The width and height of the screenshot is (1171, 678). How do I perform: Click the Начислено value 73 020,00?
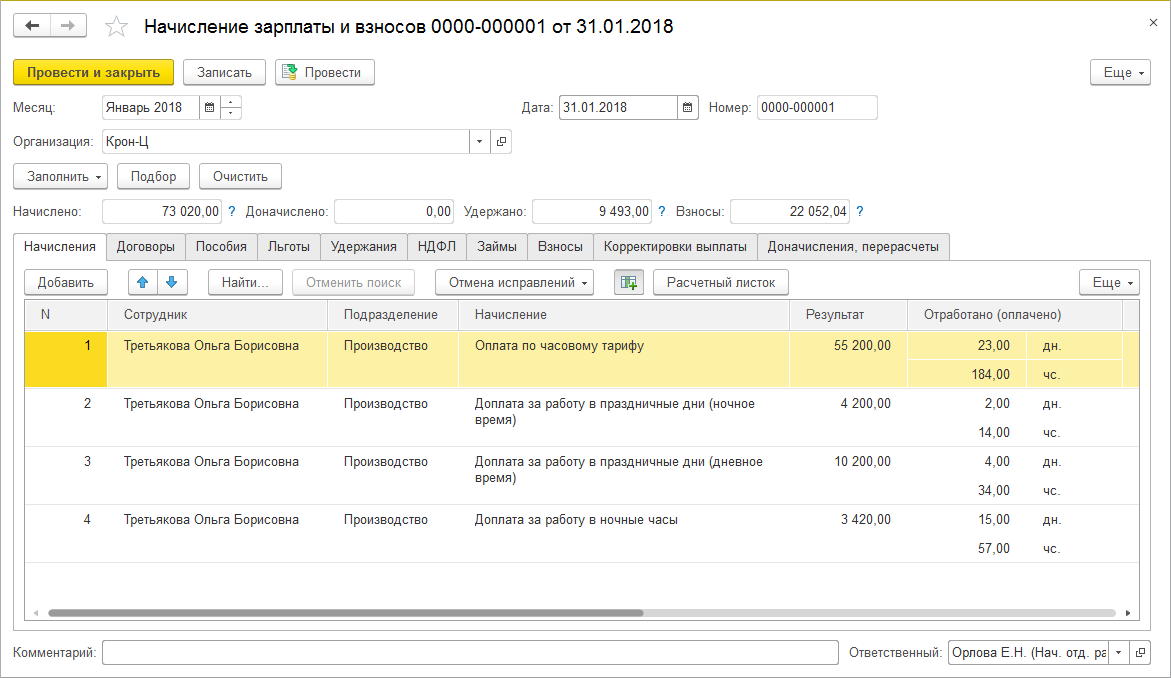point(161,211)
